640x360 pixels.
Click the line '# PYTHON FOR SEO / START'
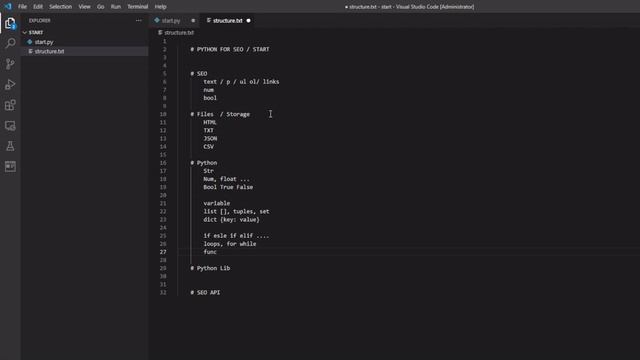230,49
